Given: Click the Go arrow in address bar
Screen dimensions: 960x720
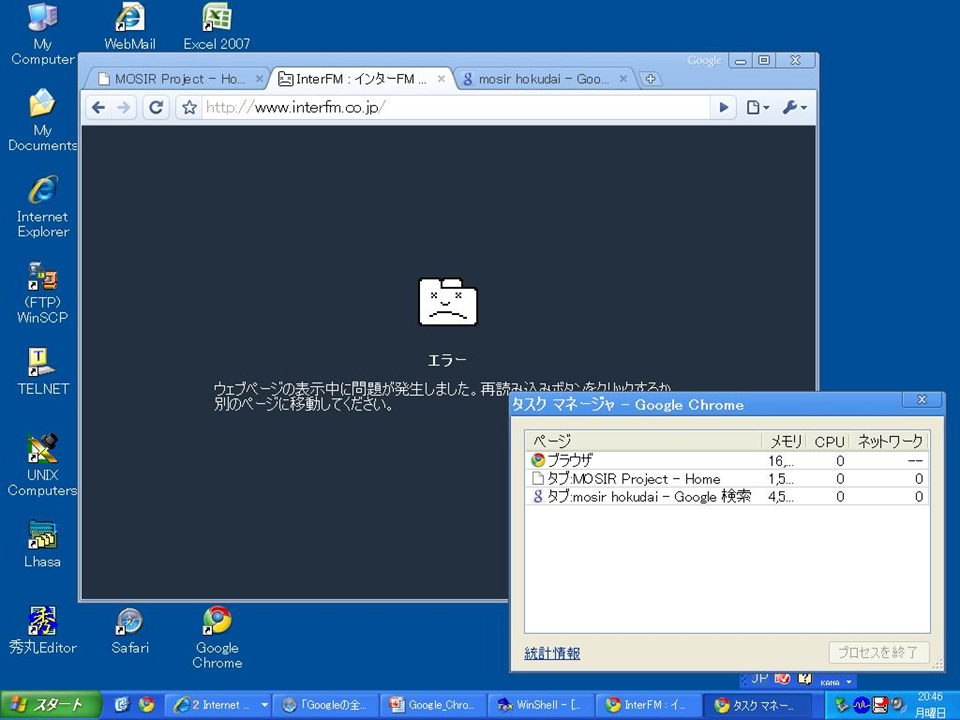Looking at the screenshot, I should tap(724, 108).
